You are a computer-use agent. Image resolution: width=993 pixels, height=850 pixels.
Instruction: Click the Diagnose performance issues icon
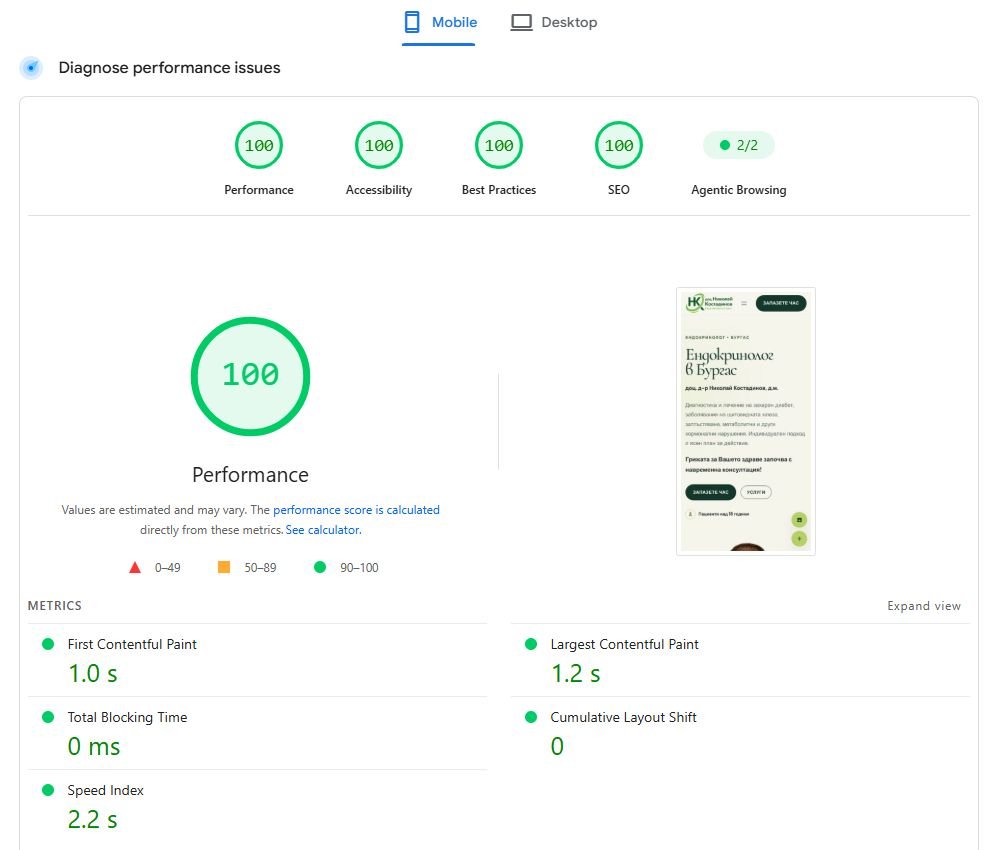click(31, 68)
